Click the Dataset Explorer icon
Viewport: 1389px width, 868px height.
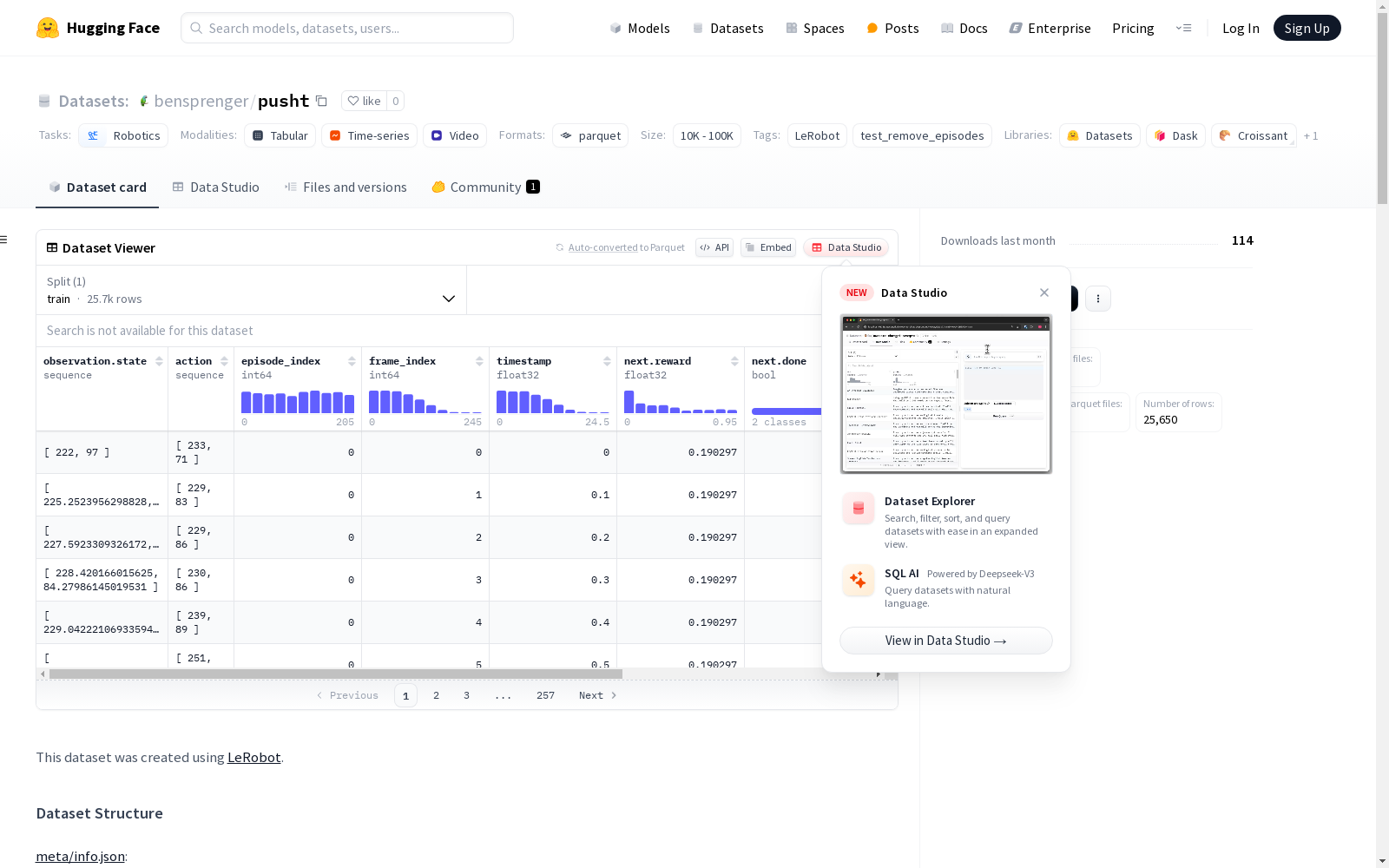pos(858,509)
